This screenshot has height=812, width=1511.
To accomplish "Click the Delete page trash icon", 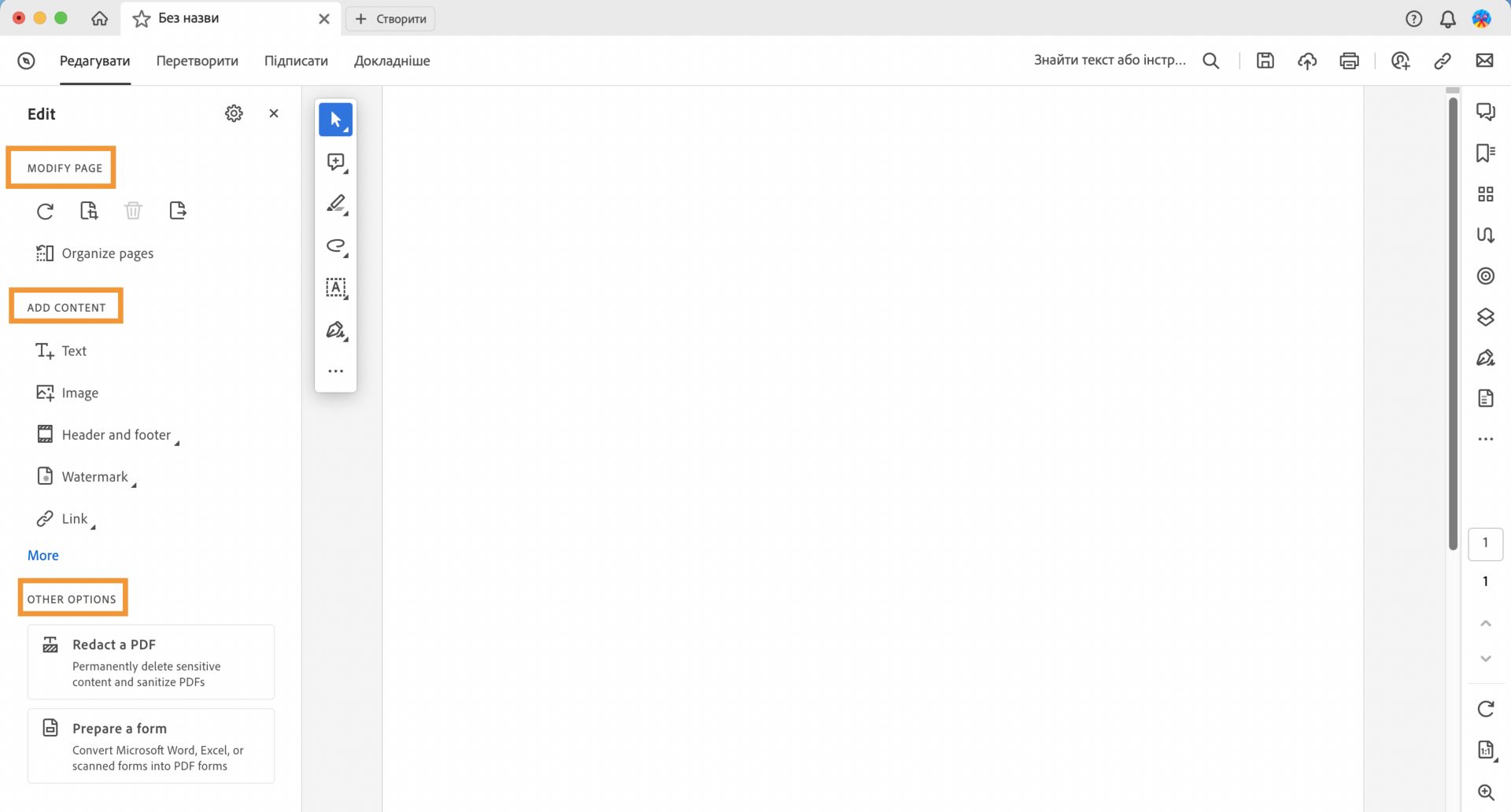I will 133,211.
